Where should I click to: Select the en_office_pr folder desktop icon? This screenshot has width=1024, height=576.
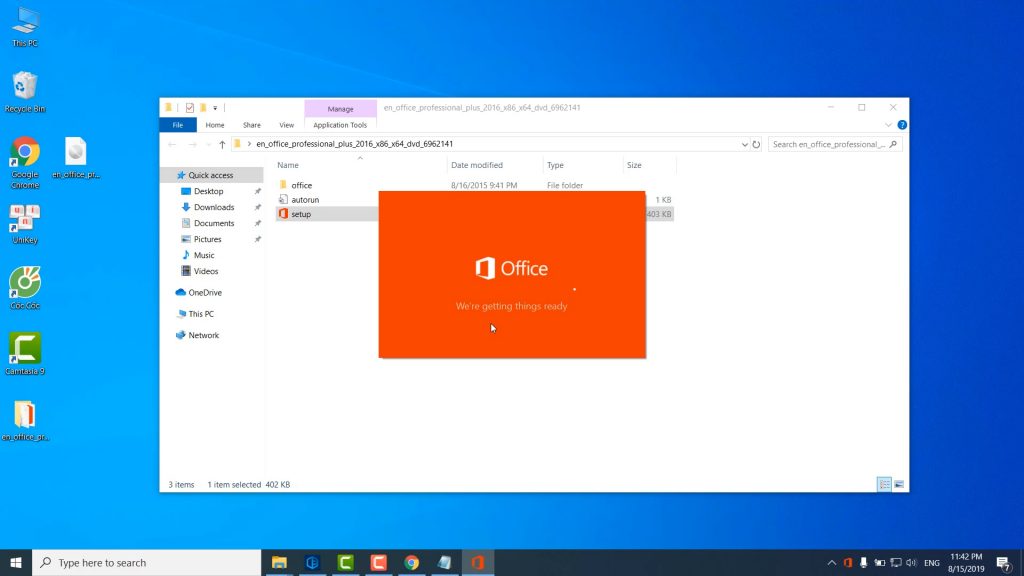point(25,421)
